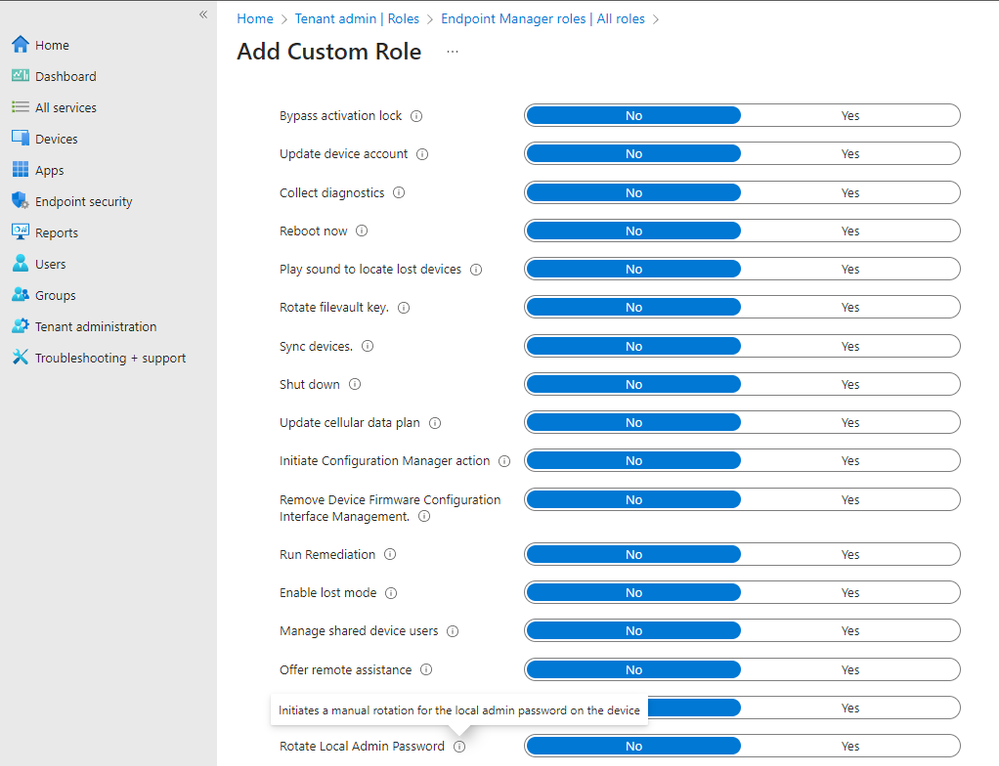Click the Devices icon in navigation

pos(20,139)
